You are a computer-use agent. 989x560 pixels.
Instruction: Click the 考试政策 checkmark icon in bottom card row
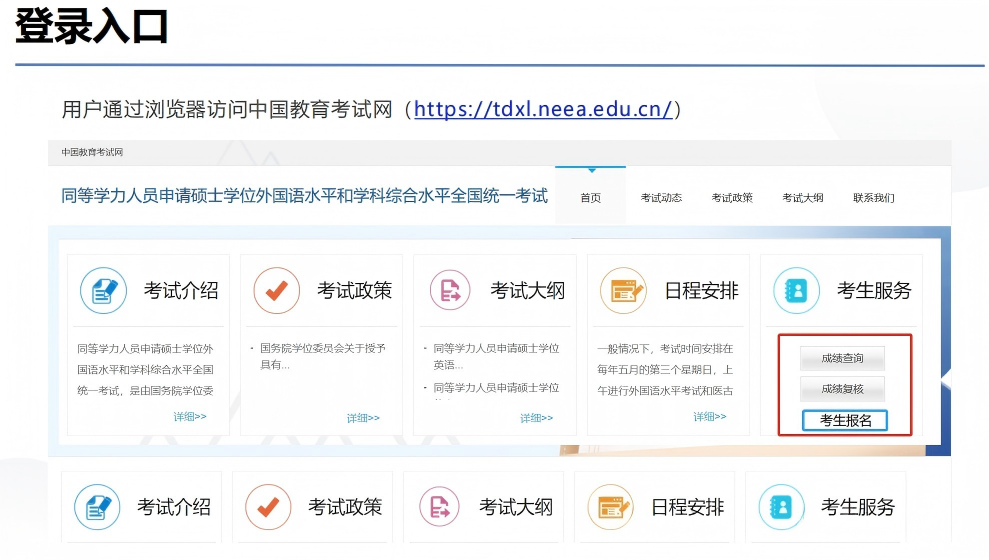[269, 507]
